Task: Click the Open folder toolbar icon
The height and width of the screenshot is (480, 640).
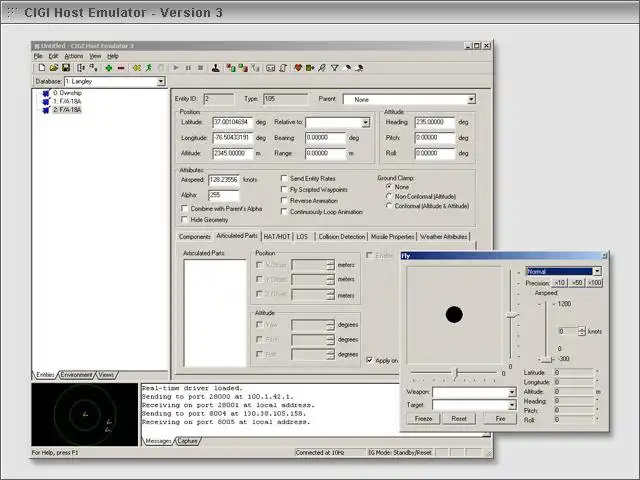Action: (x=54, y=68)
